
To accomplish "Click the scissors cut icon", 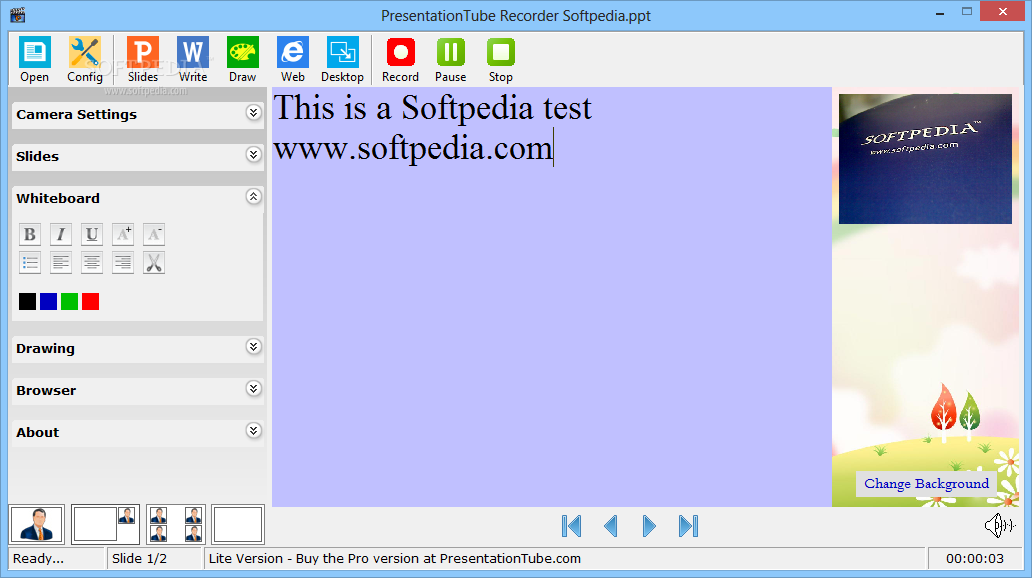I will tap(154, 263).
